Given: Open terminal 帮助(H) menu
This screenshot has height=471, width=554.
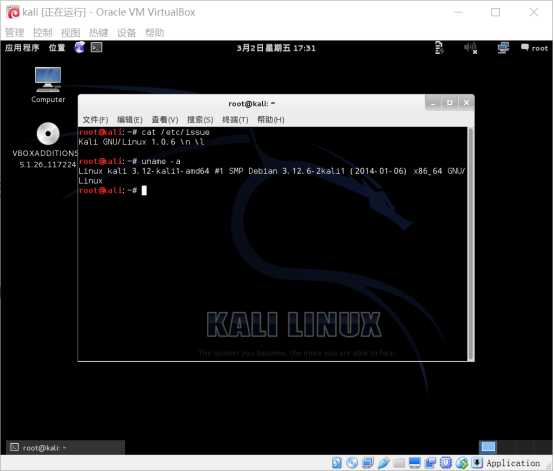Looking at the screenshot, I should (x=271, y=120).
